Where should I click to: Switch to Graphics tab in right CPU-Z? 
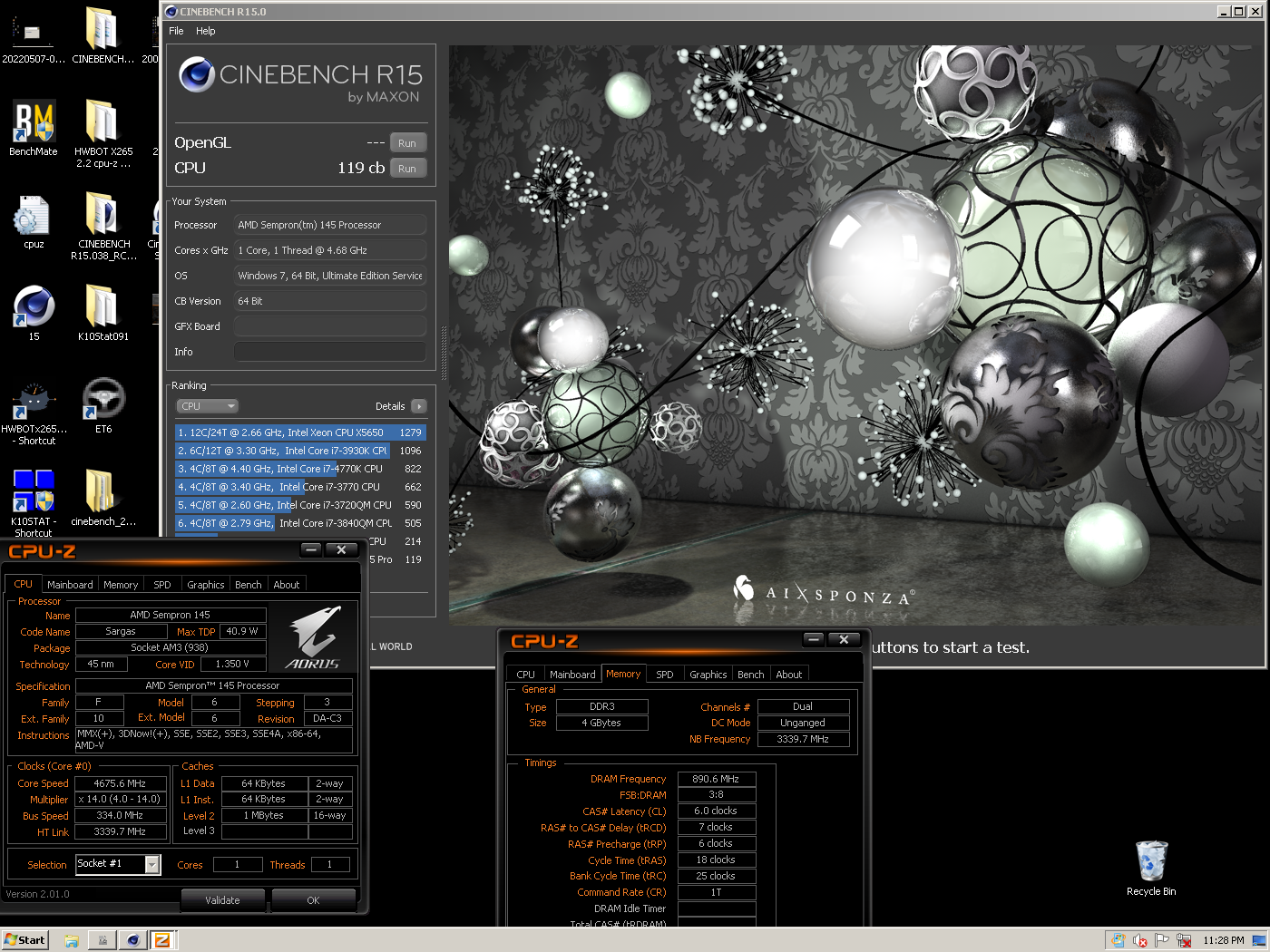(708, 675)
